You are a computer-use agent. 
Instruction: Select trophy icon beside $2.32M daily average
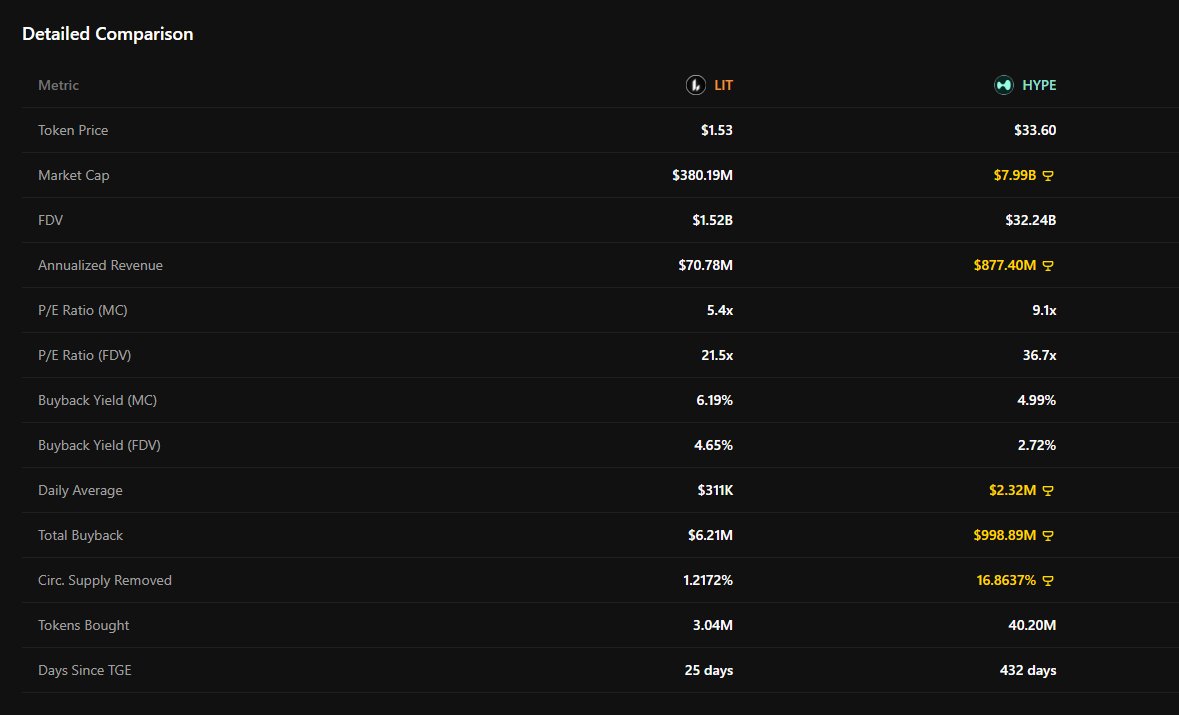(1048, 491)
